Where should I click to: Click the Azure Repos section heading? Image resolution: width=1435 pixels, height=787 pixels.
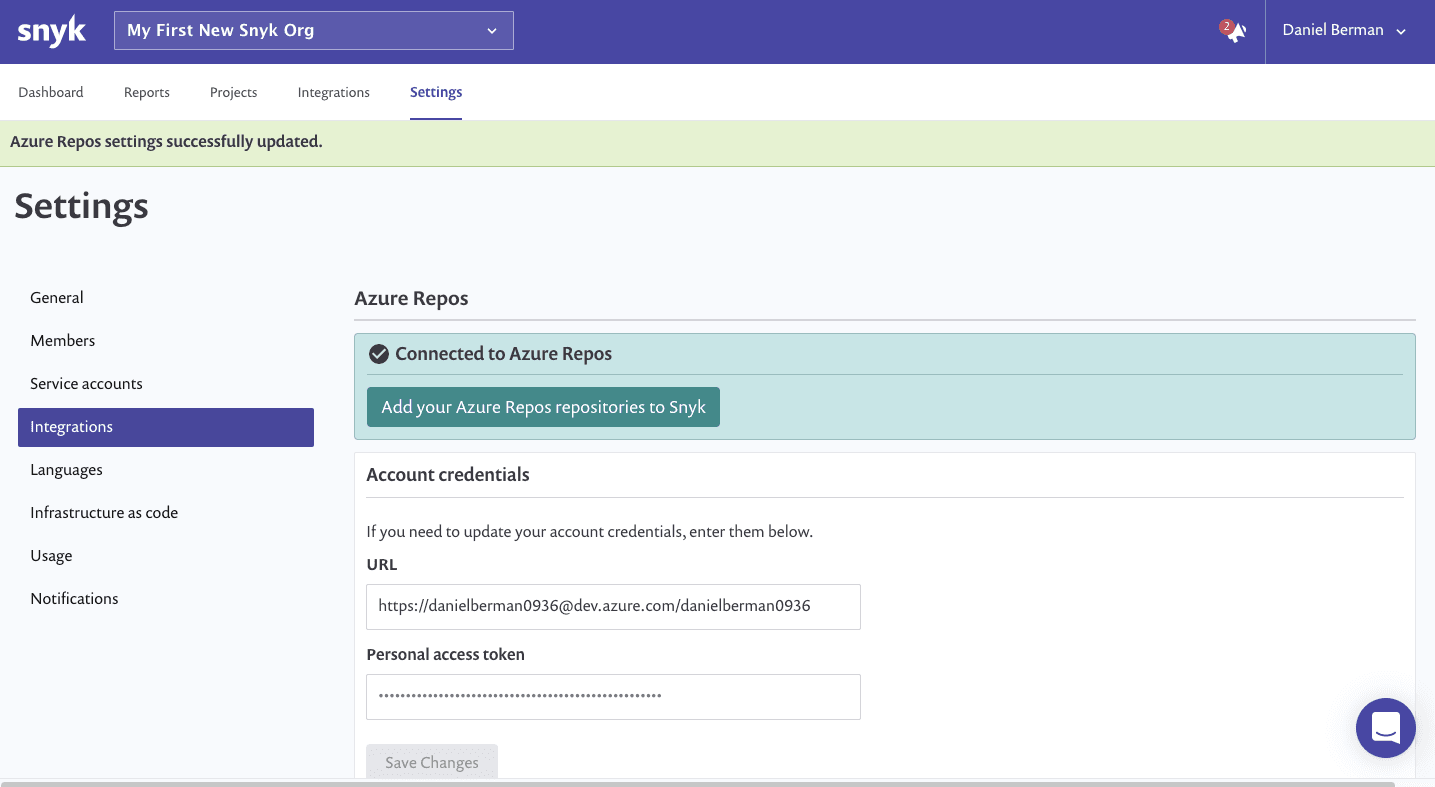pyautogui.click(x=411, y=298)
